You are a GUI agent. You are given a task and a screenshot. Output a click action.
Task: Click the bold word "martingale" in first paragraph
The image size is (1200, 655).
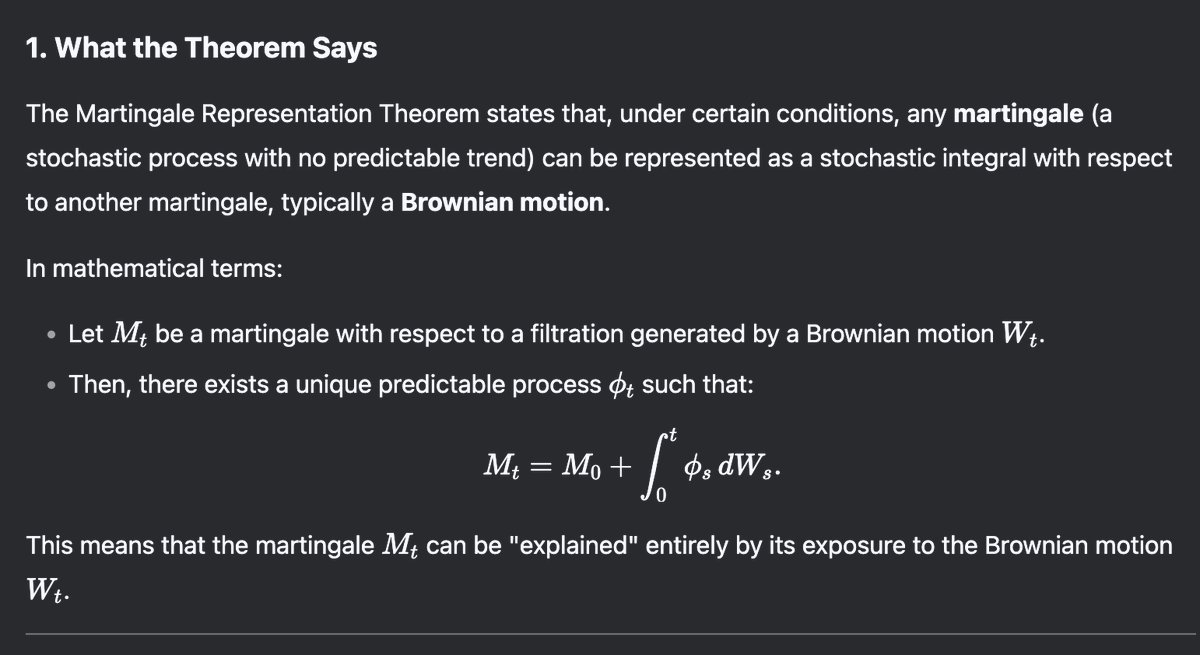click(x=1017, y=114)
